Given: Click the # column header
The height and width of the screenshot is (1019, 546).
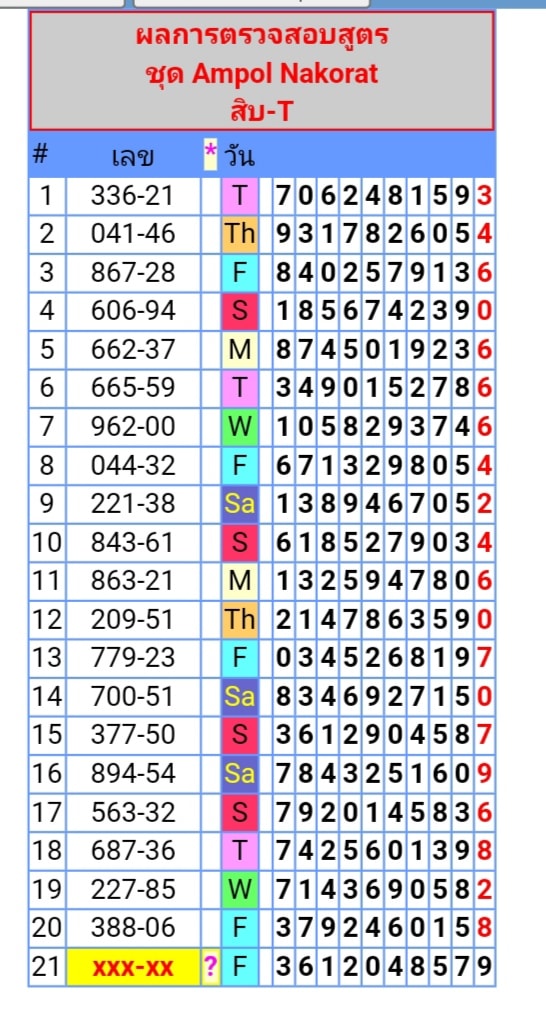Looking at the screenshot, I should click(41, 155).
